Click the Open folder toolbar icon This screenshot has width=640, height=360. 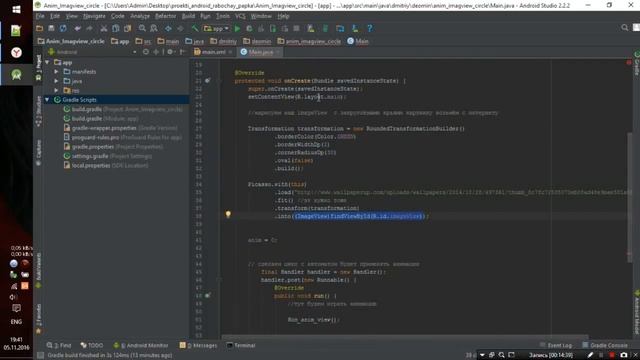[x=40, y=29]
